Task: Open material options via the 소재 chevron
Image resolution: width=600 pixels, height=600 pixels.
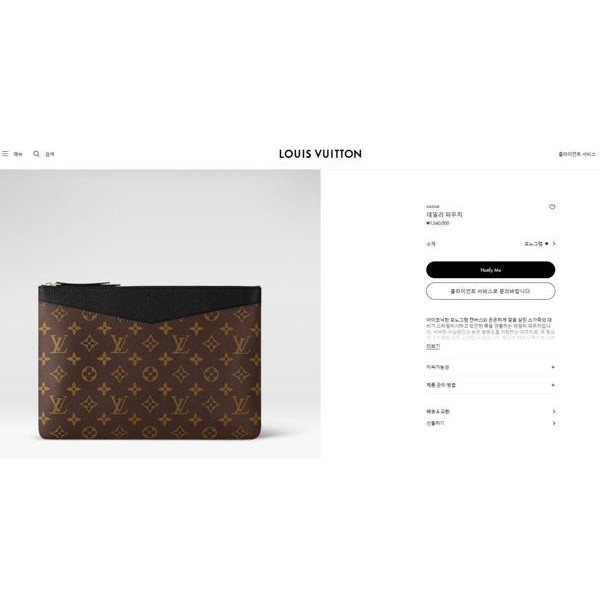Action: (x=554, y=244)
